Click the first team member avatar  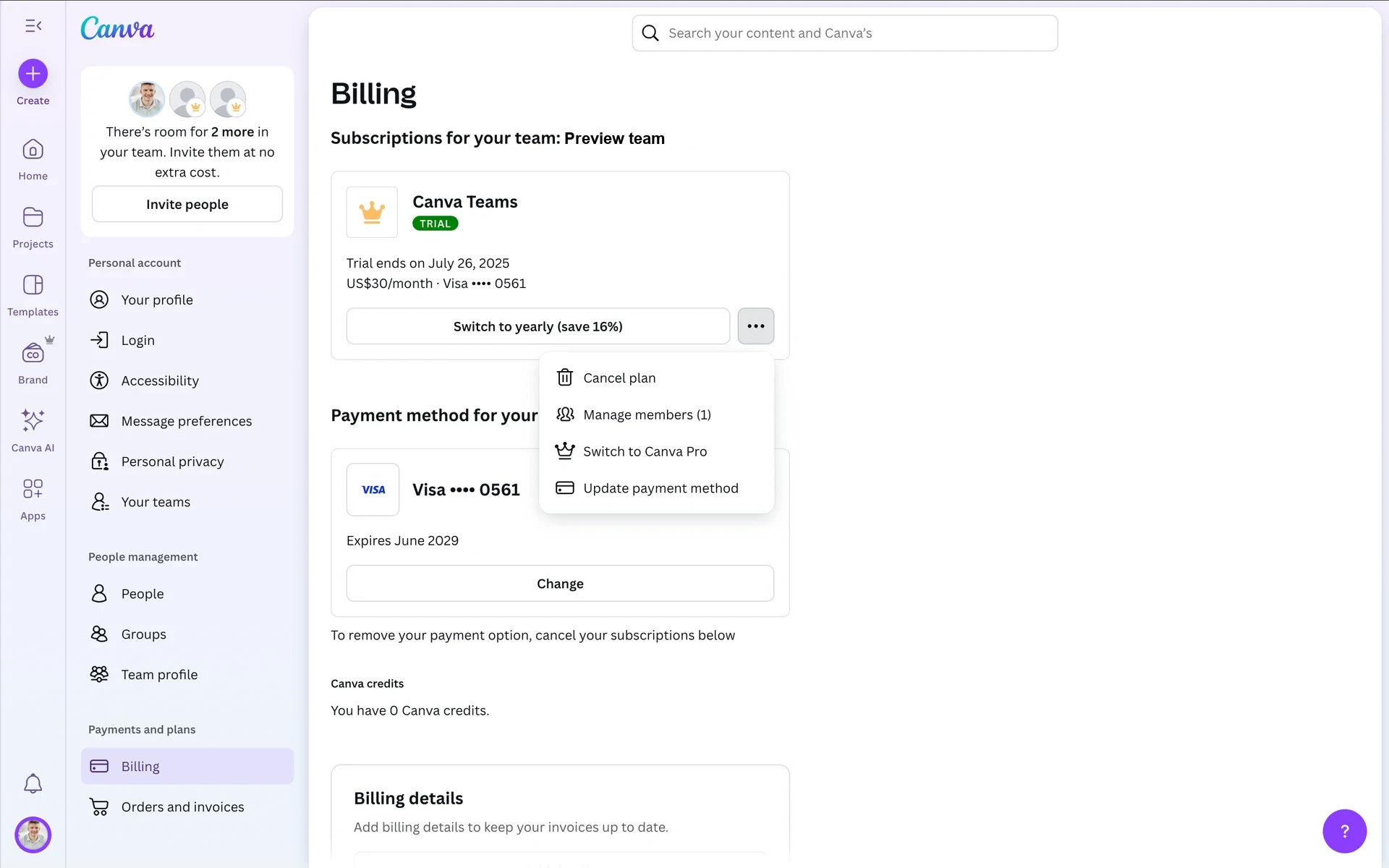pyautogui.click(x=147, y=99)
